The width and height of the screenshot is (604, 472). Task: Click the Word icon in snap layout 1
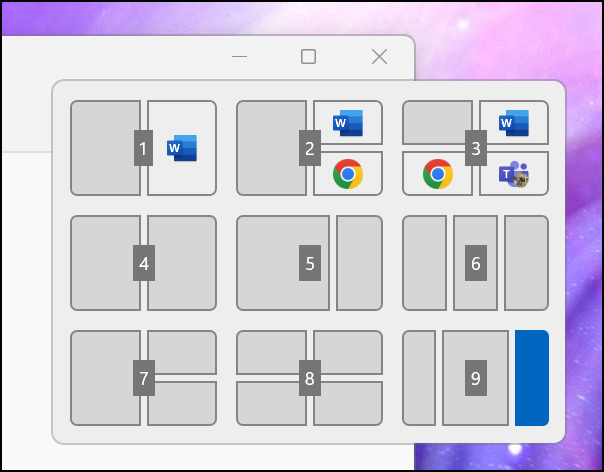182,148
